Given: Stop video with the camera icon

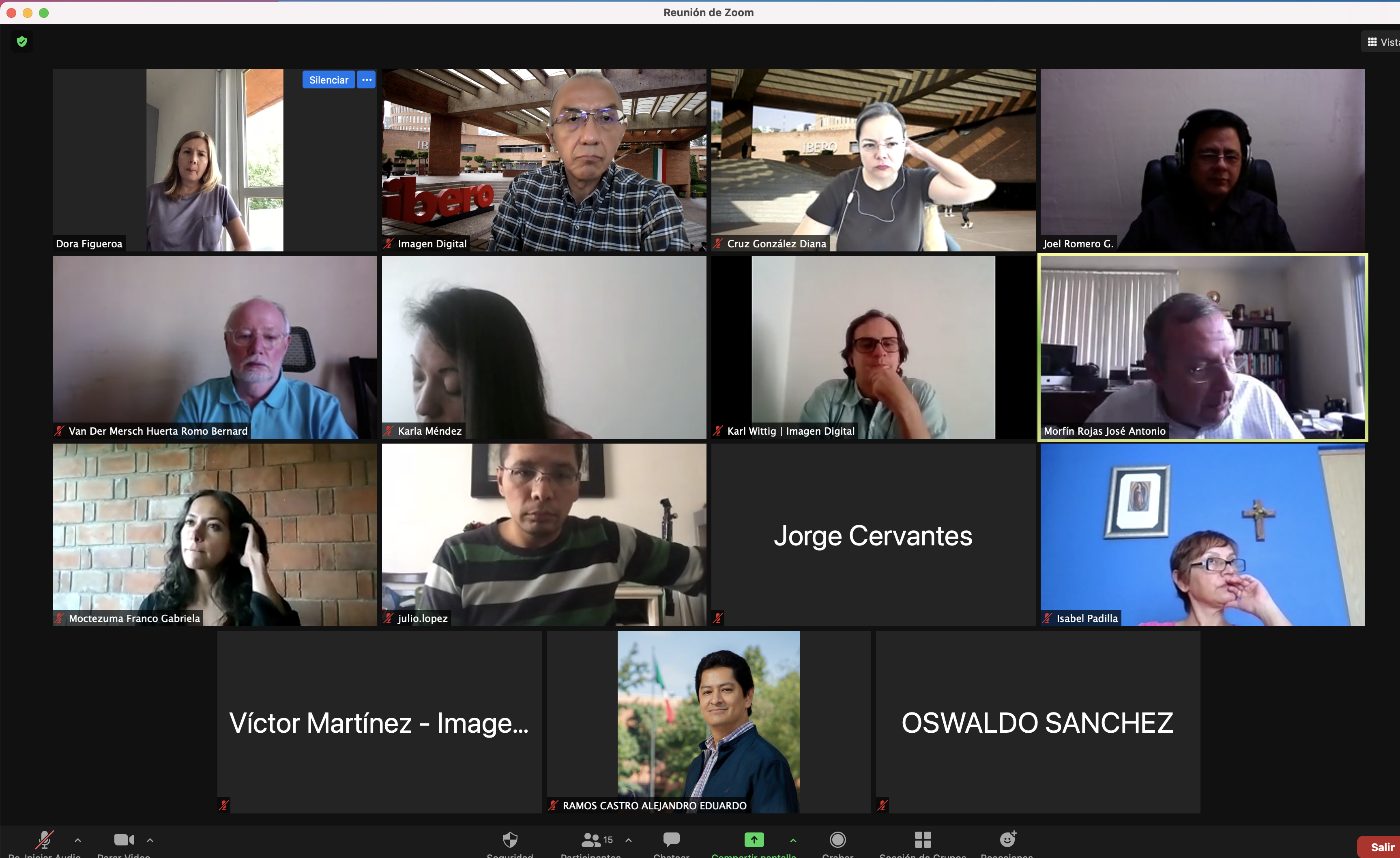Looking at the screenshot, I should (x=123, y=840).
